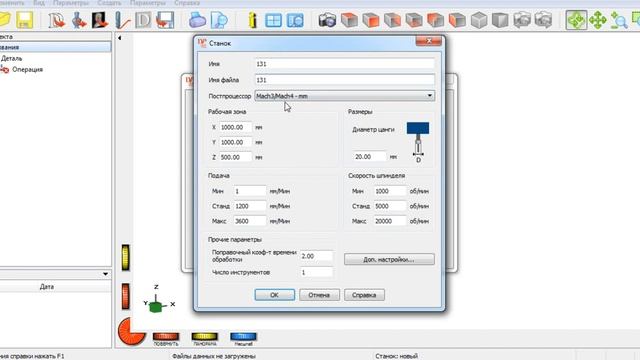
Task: Close the Станок dialog with X
Action: click(x=429, y=41)
